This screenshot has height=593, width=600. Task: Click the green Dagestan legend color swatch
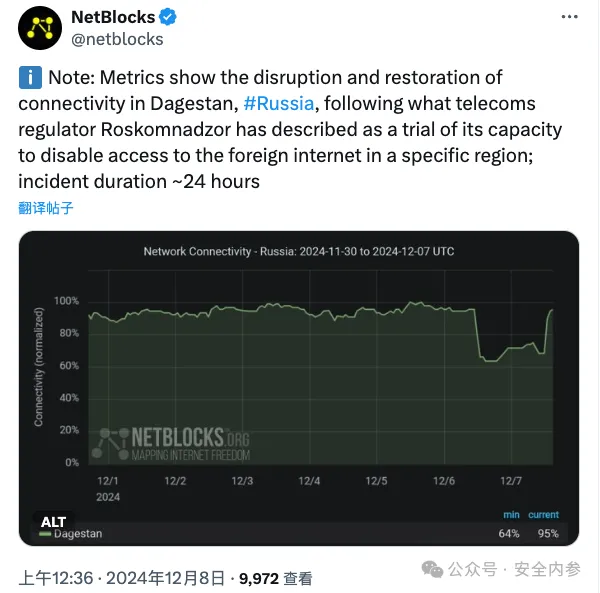(45, 534)
